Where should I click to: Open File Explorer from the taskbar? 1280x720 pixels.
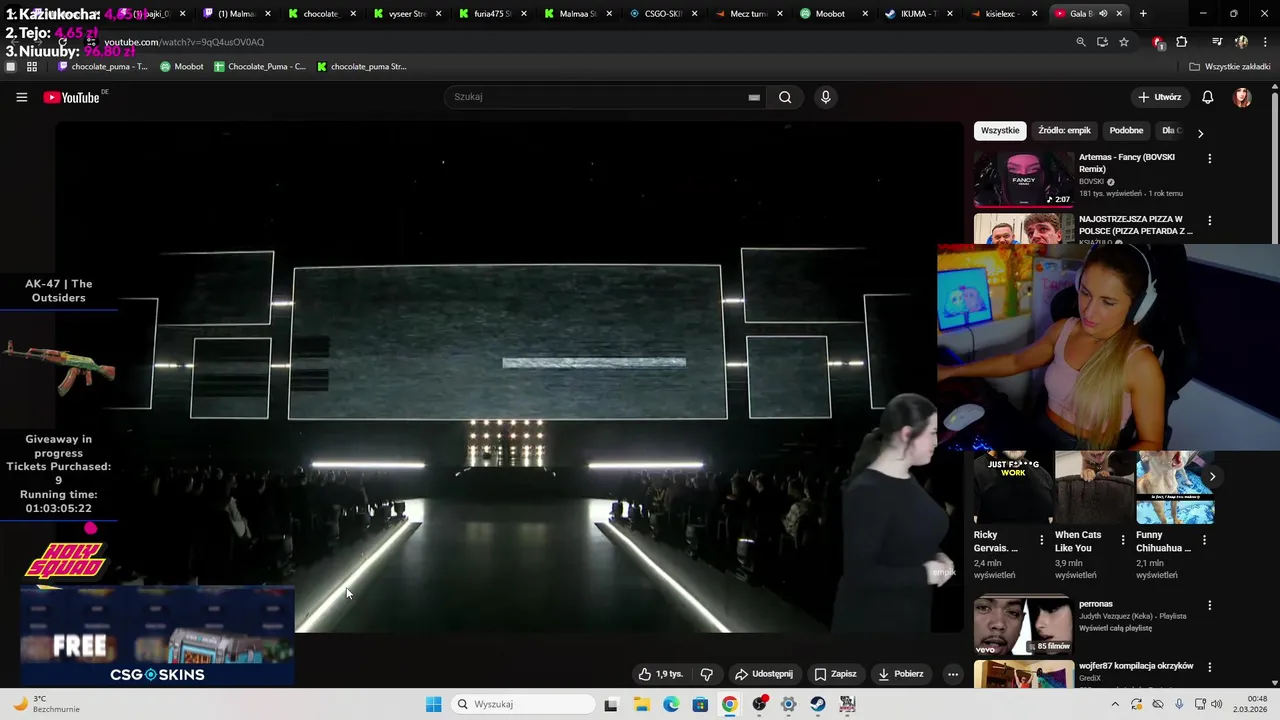641,704
